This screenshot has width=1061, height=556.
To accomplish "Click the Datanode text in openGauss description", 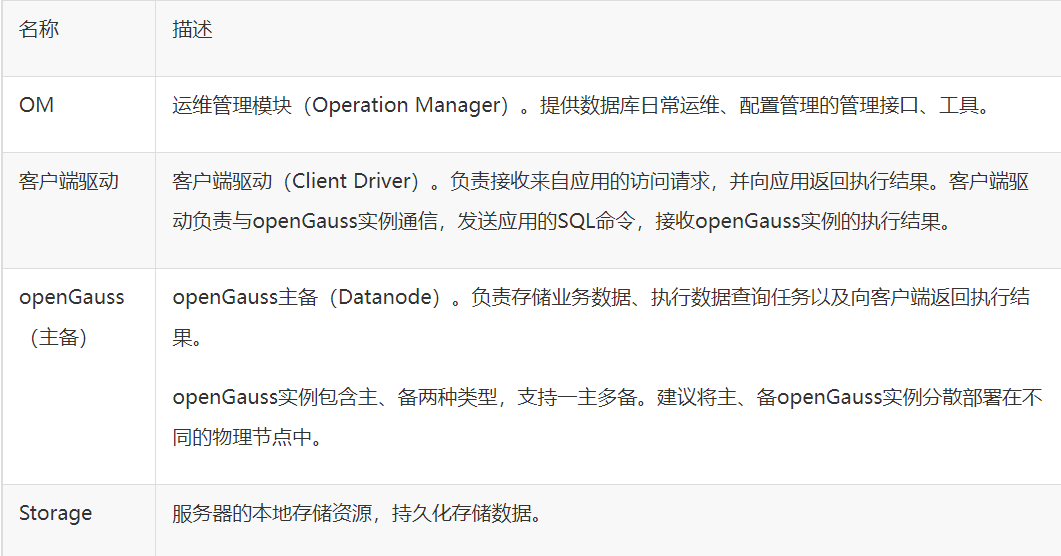I will click(x=384, y=298).
